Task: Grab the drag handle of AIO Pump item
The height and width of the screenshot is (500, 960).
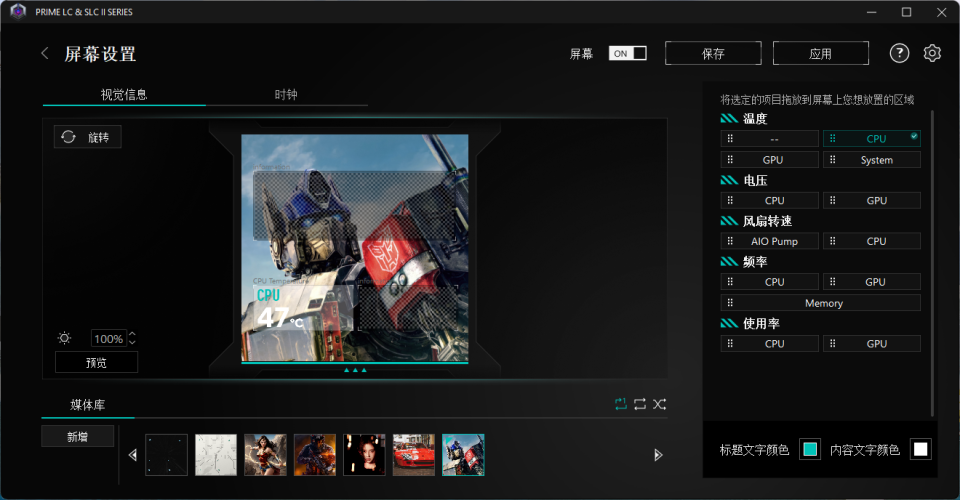Action: click(x=730, y=241)
